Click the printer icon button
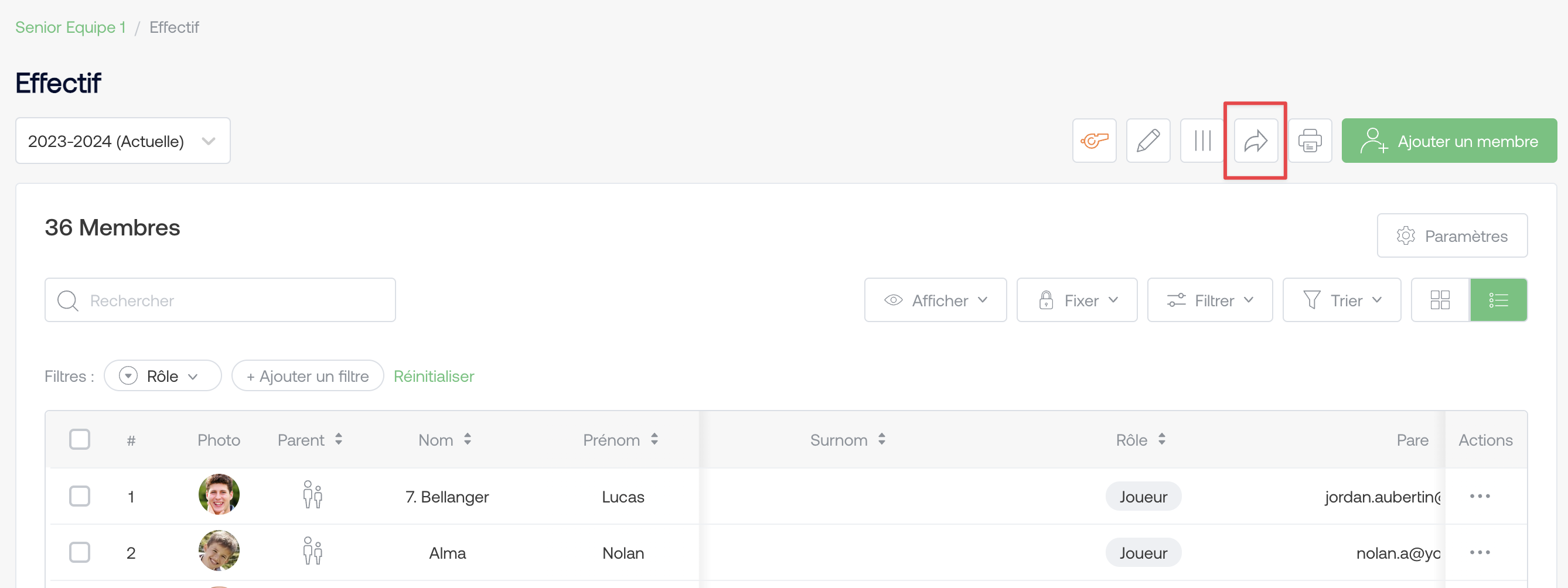Image resolution: width=1568 pixels, height=588 pixels. [1310, 141]
